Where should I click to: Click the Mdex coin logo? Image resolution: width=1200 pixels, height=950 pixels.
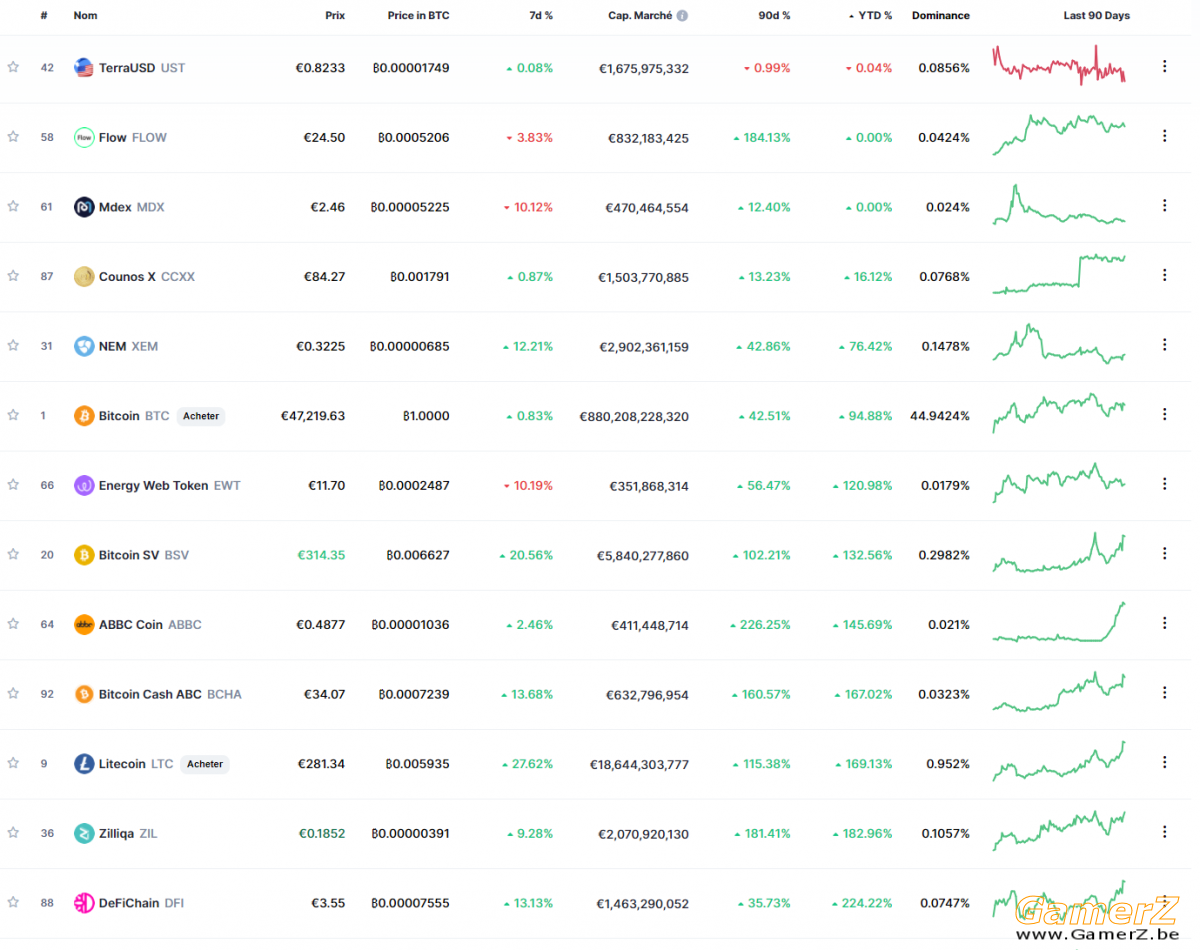click(84, 207)
